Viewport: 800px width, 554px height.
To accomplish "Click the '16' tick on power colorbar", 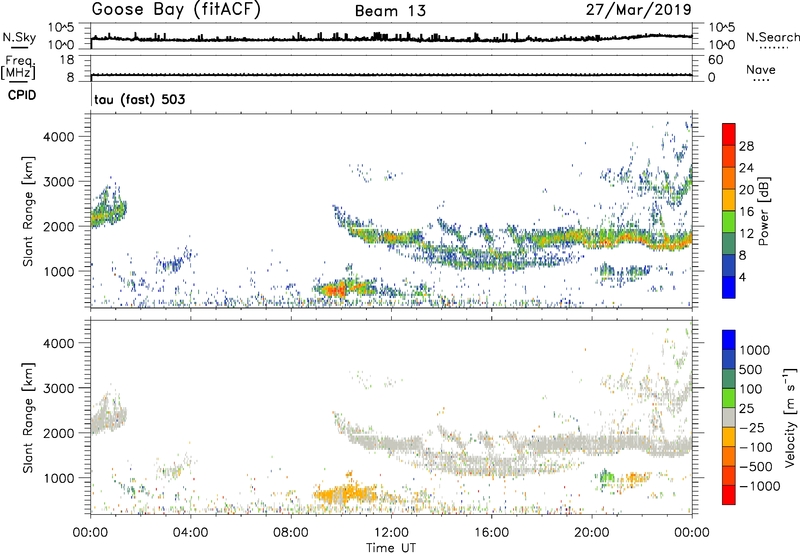I will [x=746, y=212].
